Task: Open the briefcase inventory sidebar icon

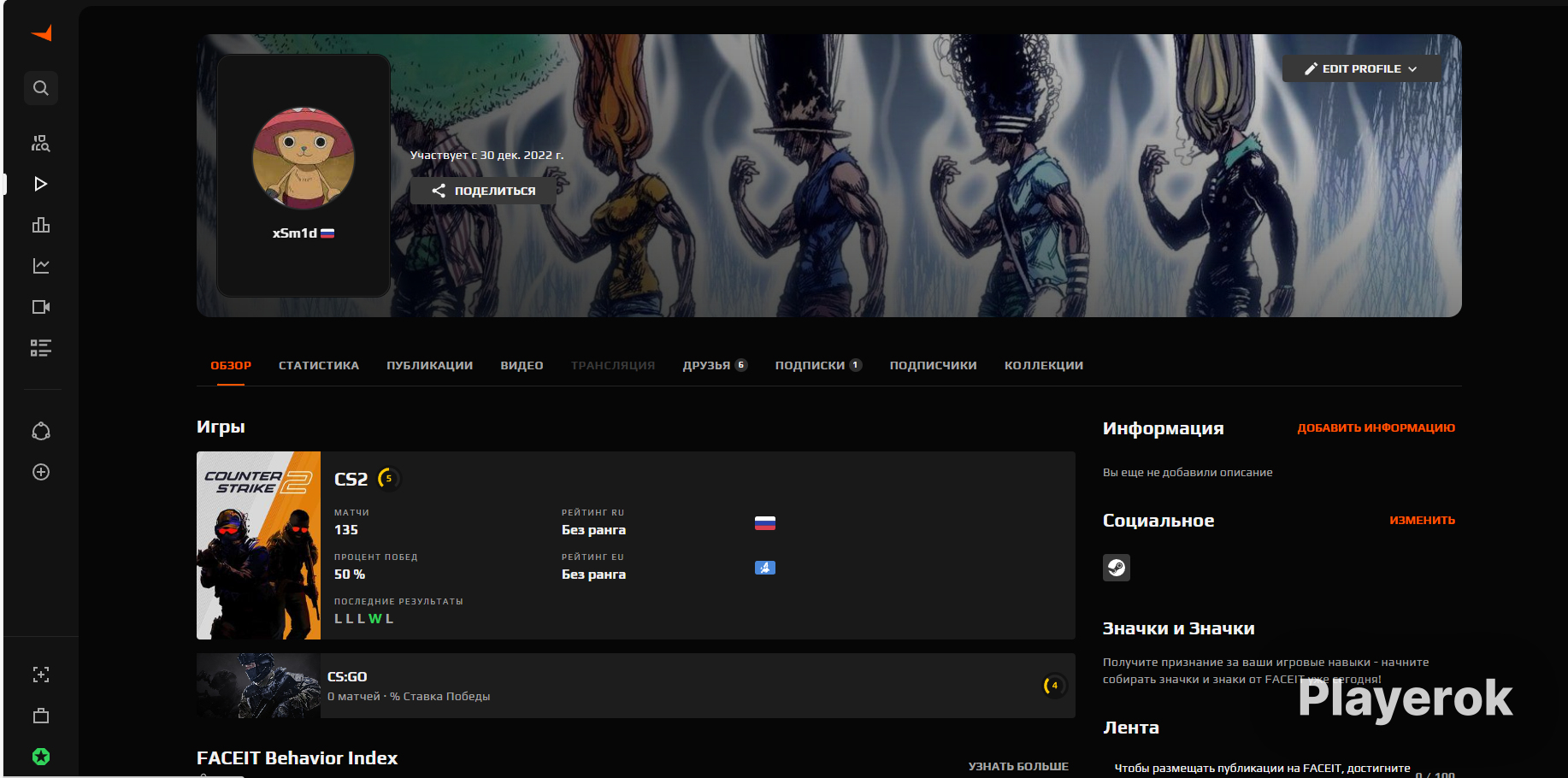Action: point(41,716)
